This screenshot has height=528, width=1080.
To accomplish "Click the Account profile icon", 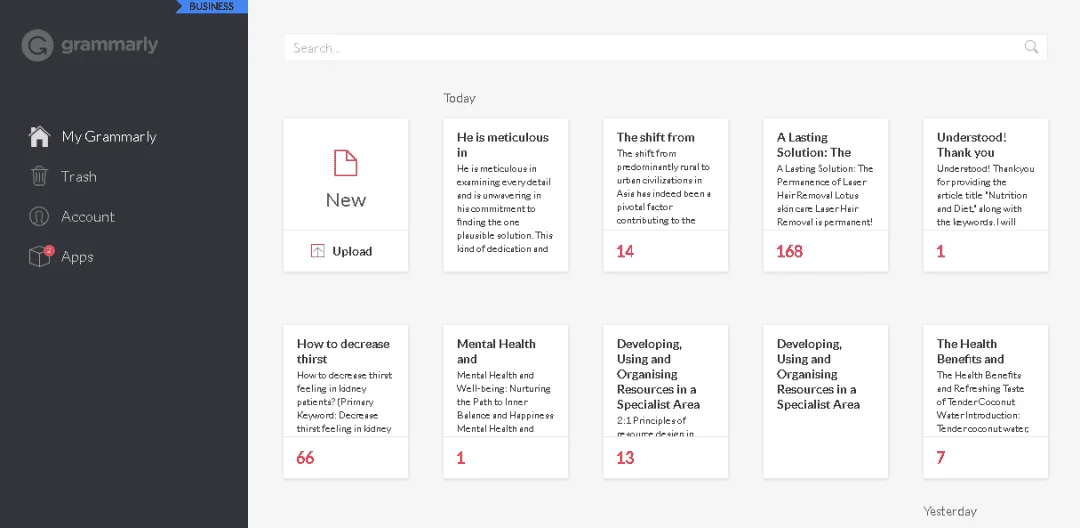I will (x=39, y=216).
